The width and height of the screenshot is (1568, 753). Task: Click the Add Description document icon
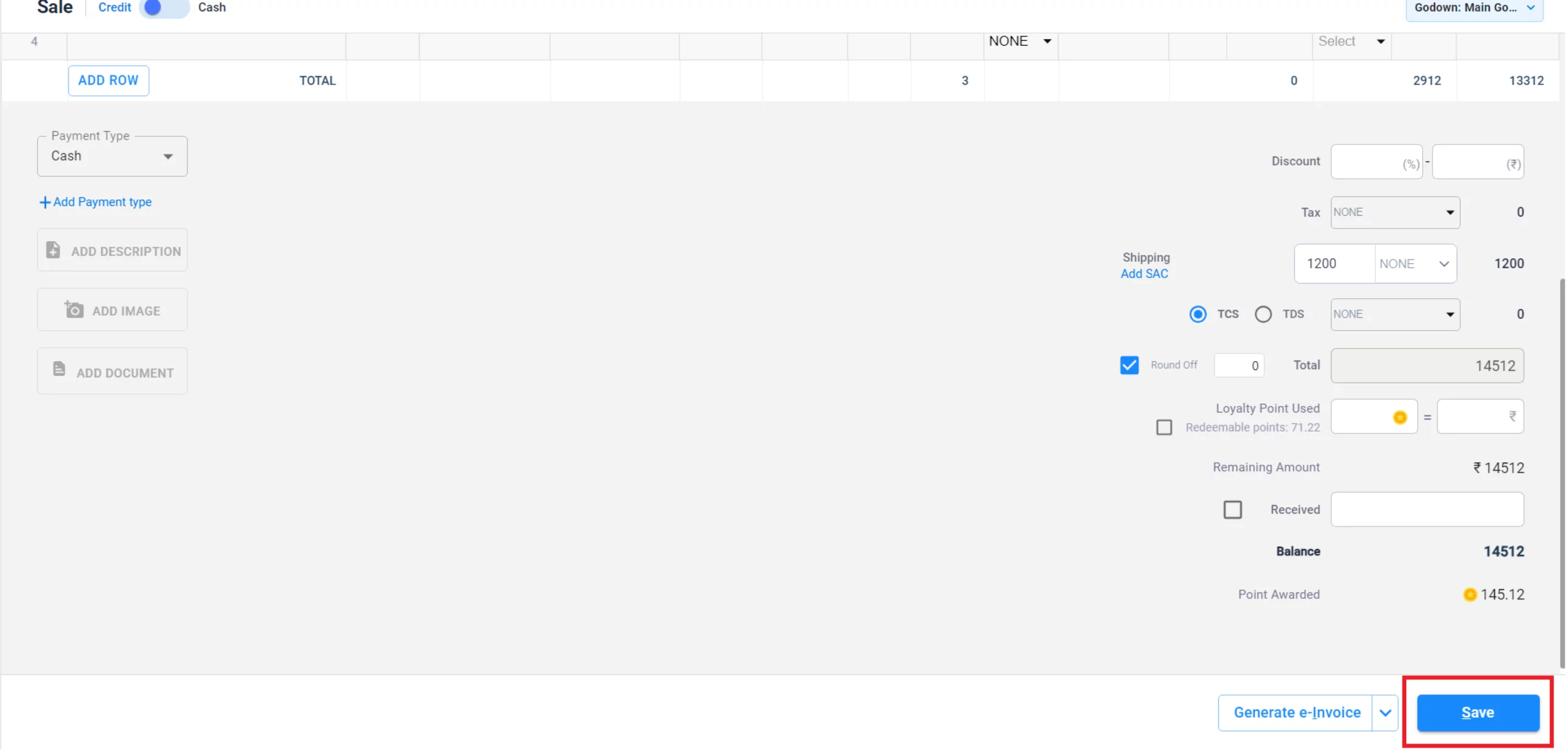(x=53, y=250)
